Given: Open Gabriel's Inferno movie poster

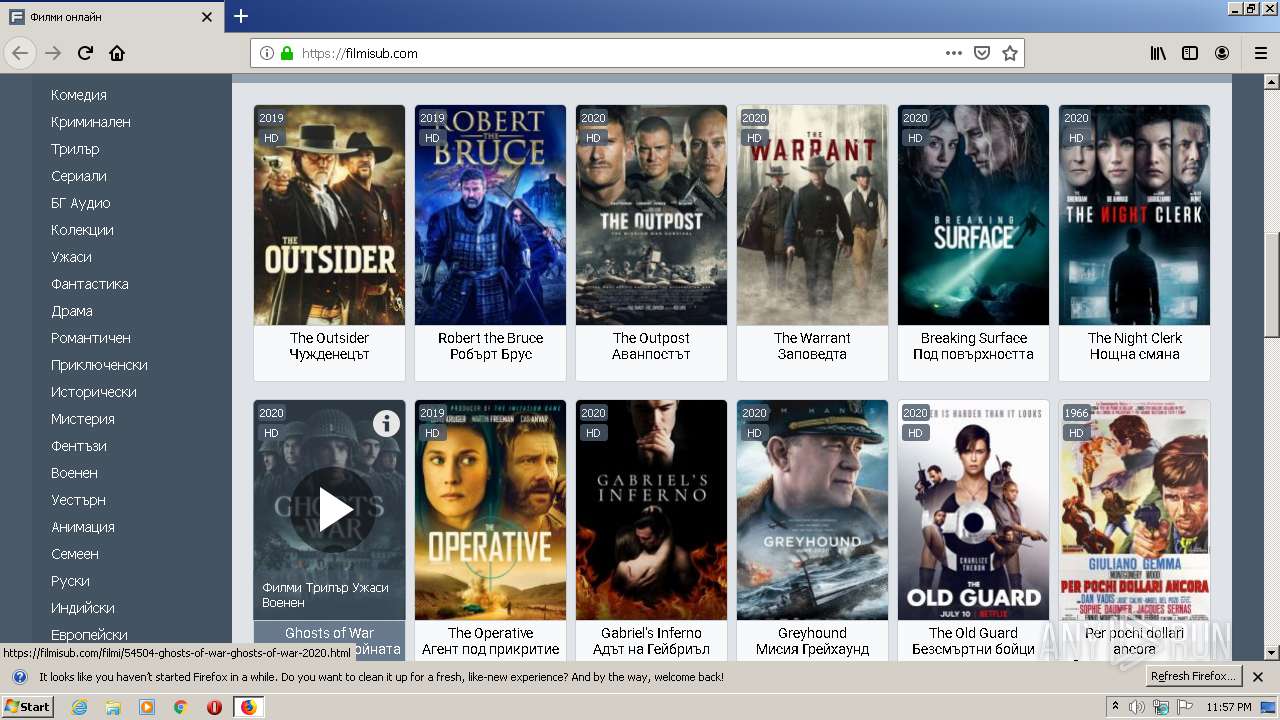Looking at the screenshot, I should (651, 510).
